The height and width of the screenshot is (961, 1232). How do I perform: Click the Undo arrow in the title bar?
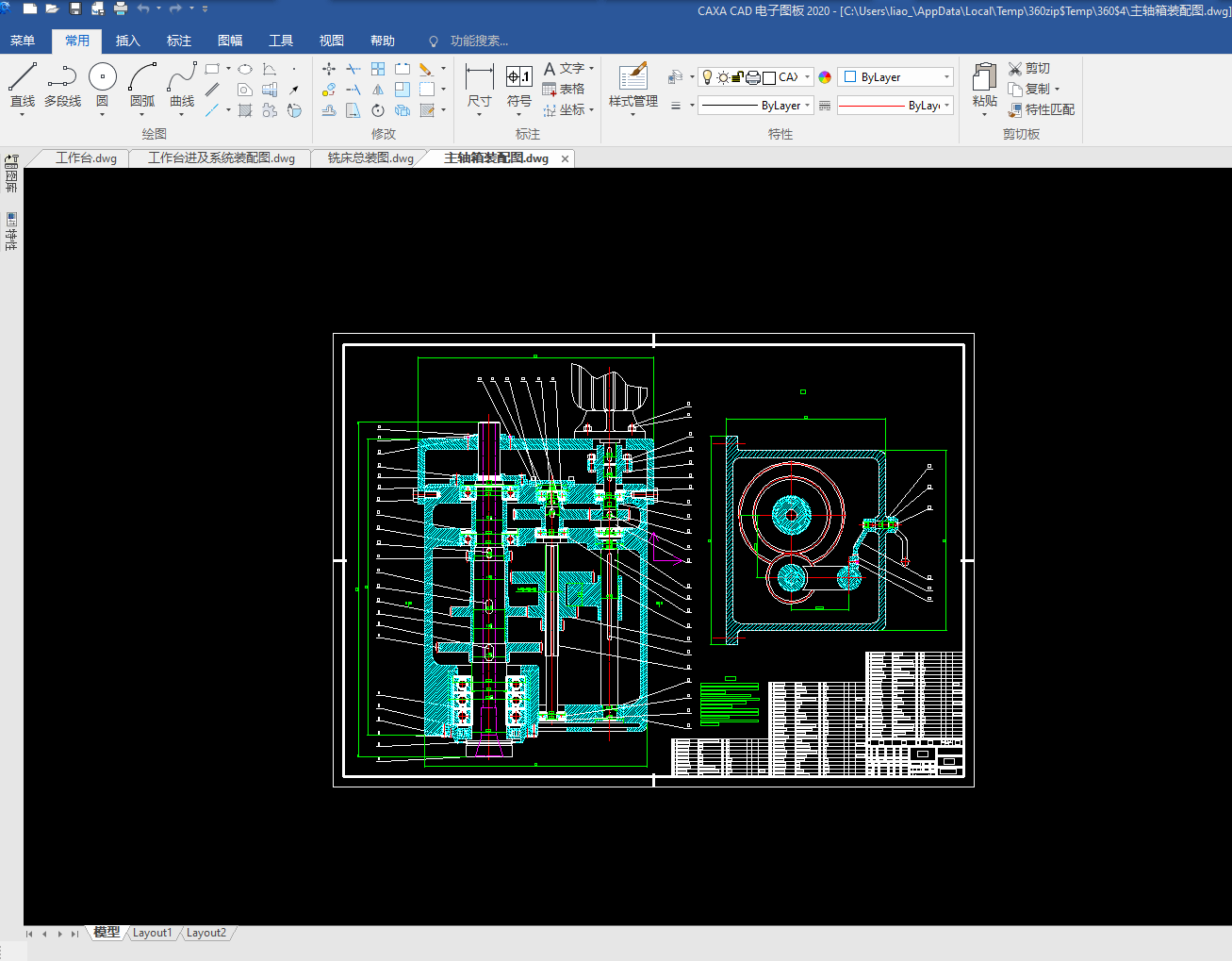point(143,8)
